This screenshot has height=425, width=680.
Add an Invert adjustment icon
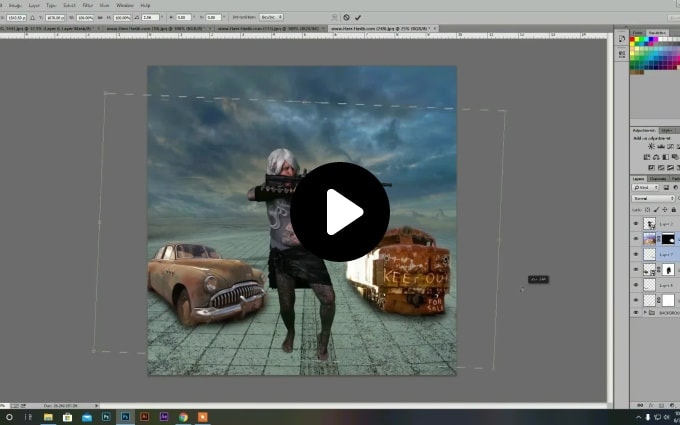pos(651,167)
